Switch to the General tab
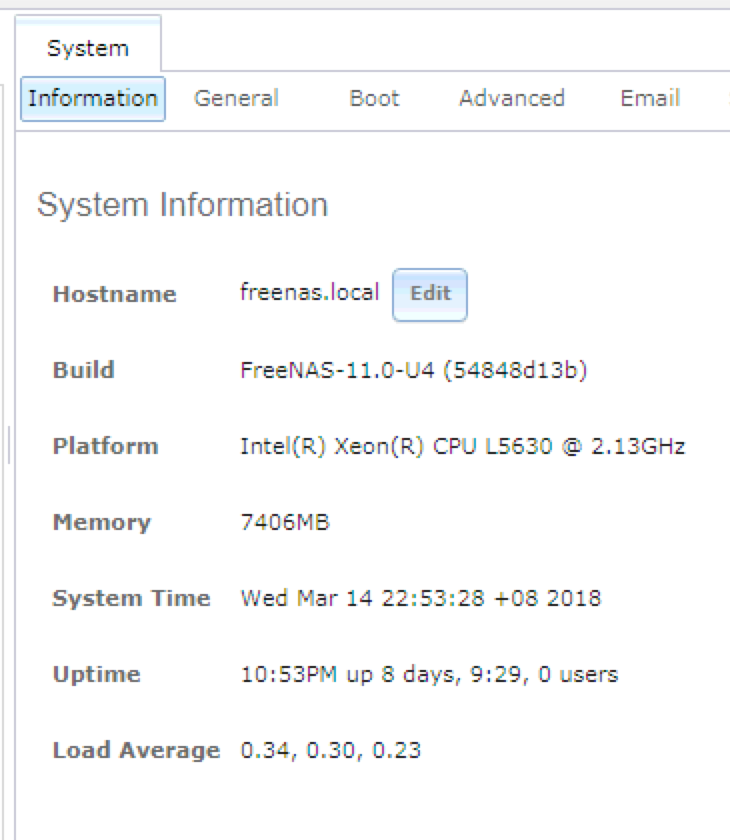The image size is (730, 840). click(x=236, y=99)
